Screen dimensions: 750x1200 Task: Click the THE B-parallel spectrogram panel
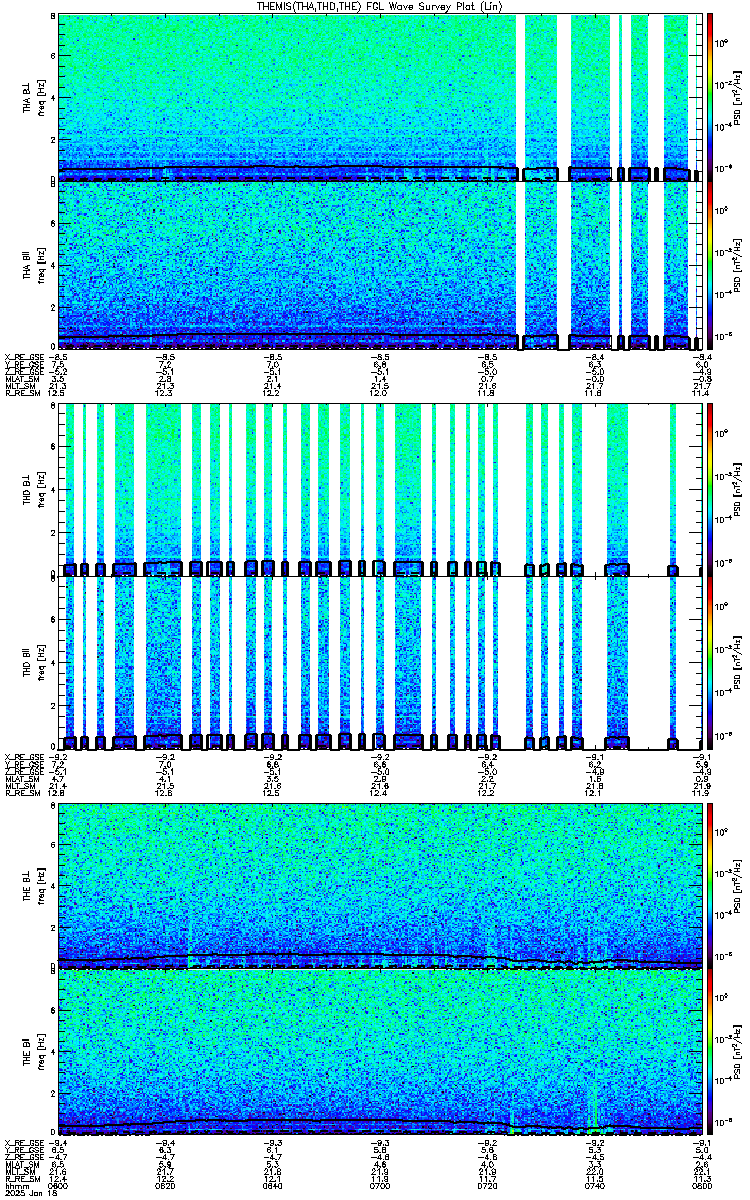click(379, 1052)
